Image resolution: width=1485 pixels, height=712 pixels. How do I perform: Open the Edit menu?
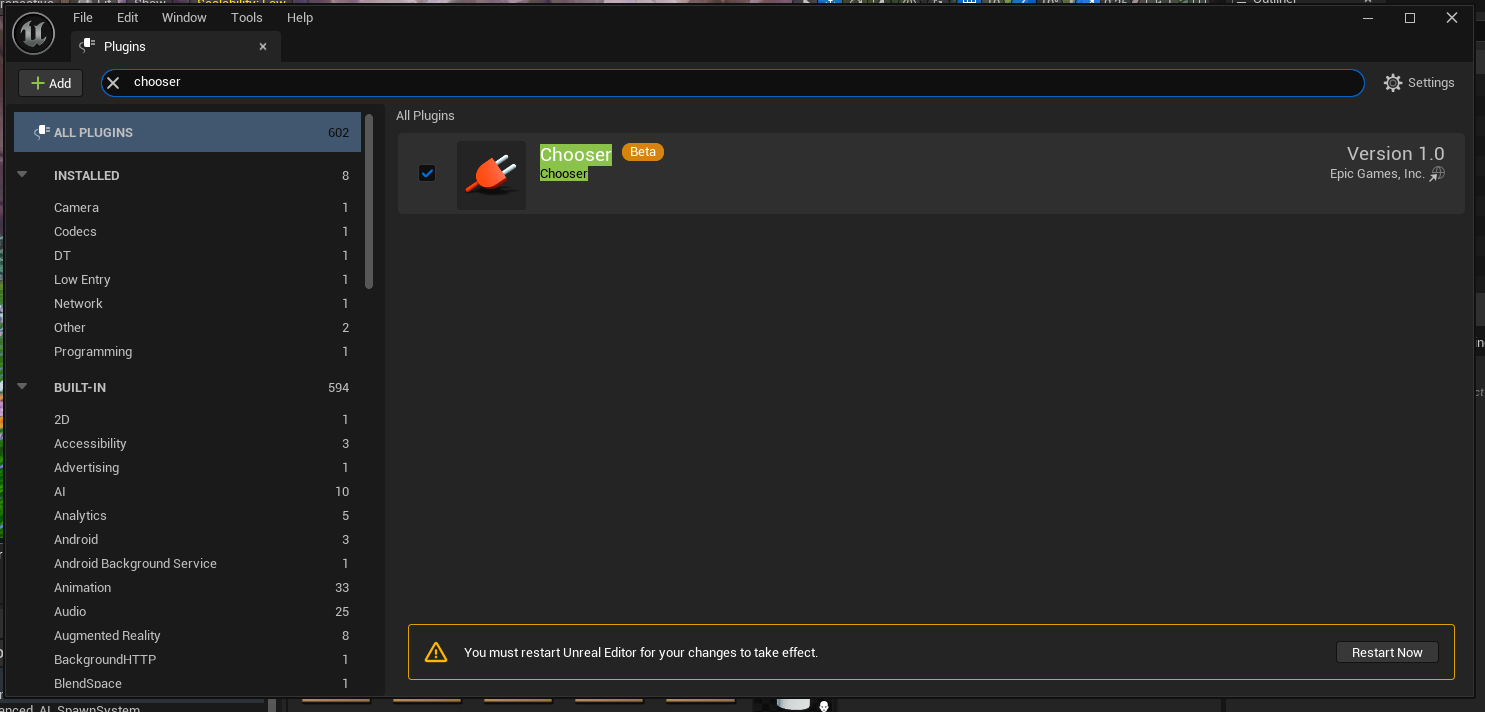pos(127,17)
